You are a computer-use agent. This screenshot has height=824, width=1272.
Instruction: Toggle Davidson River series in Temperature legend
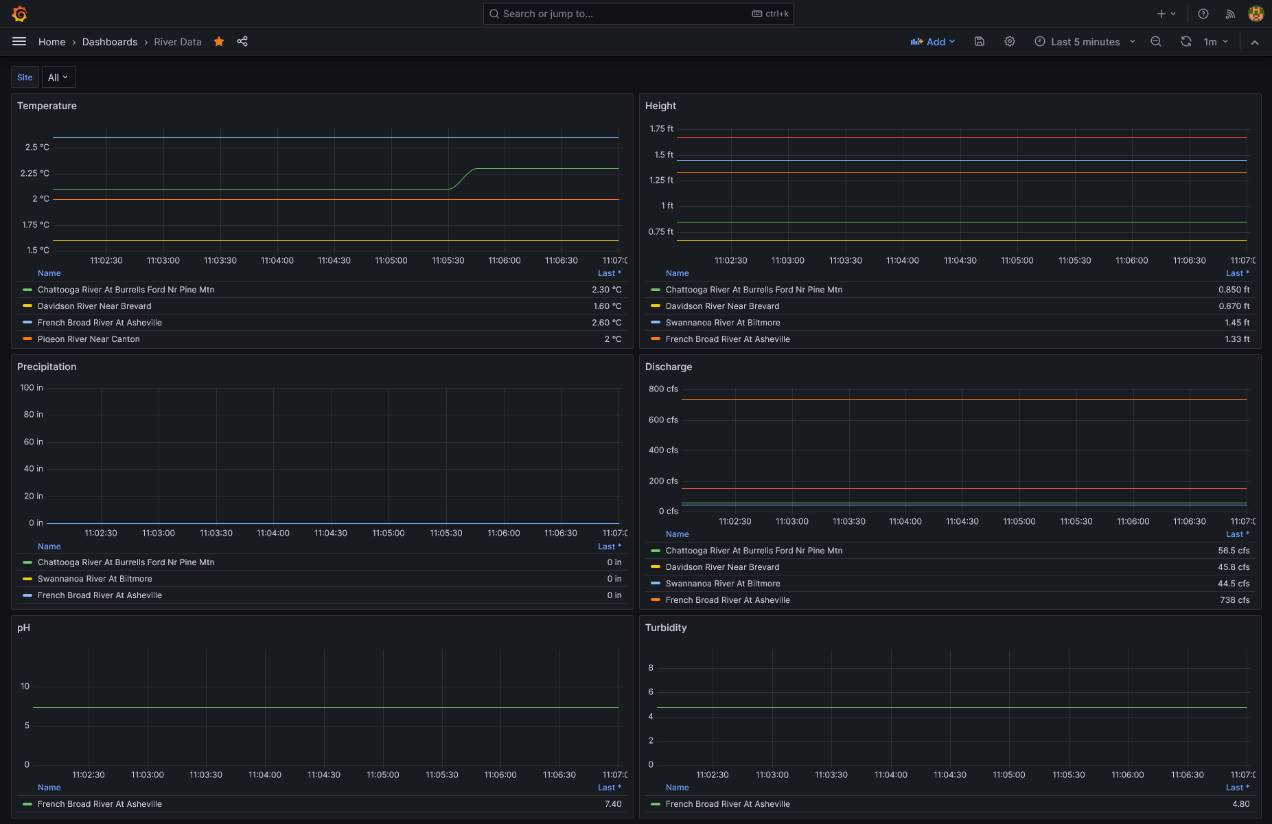pos(94,306)
